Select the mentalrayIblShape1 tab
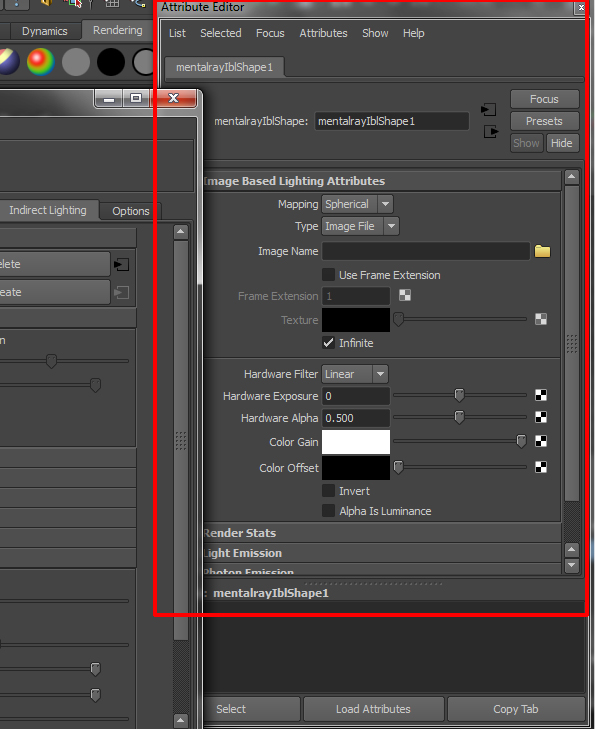Viewport: 595px width, 729px height. pos(225,67)
